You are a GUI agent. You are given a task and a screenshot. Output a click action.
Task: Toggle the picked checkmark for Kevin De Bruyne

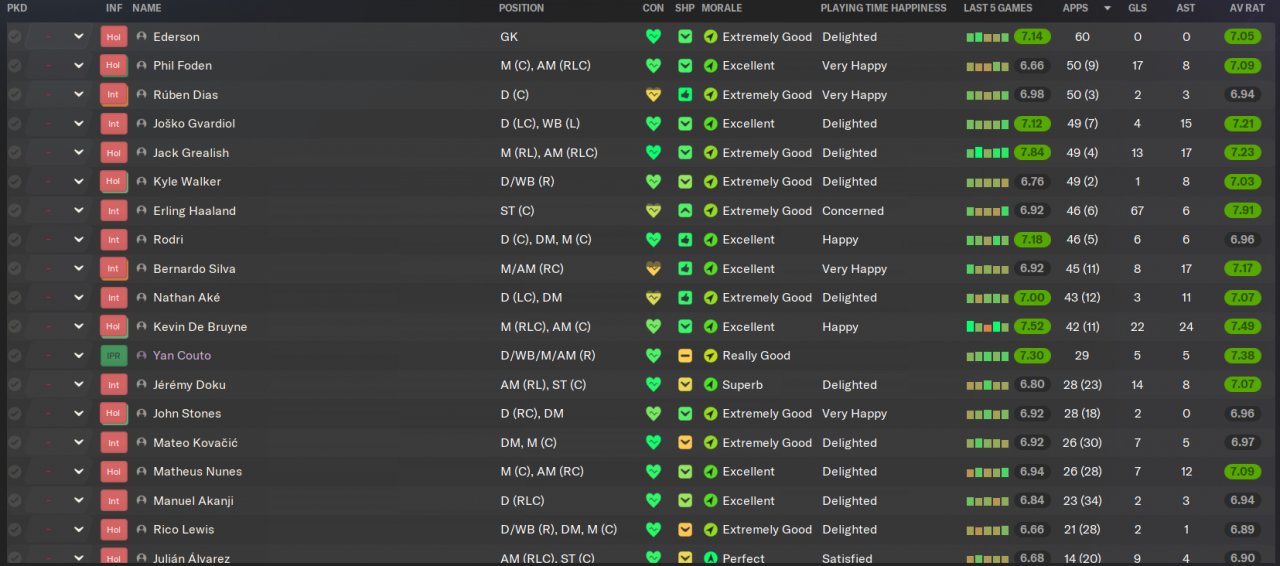pos(14,327)
